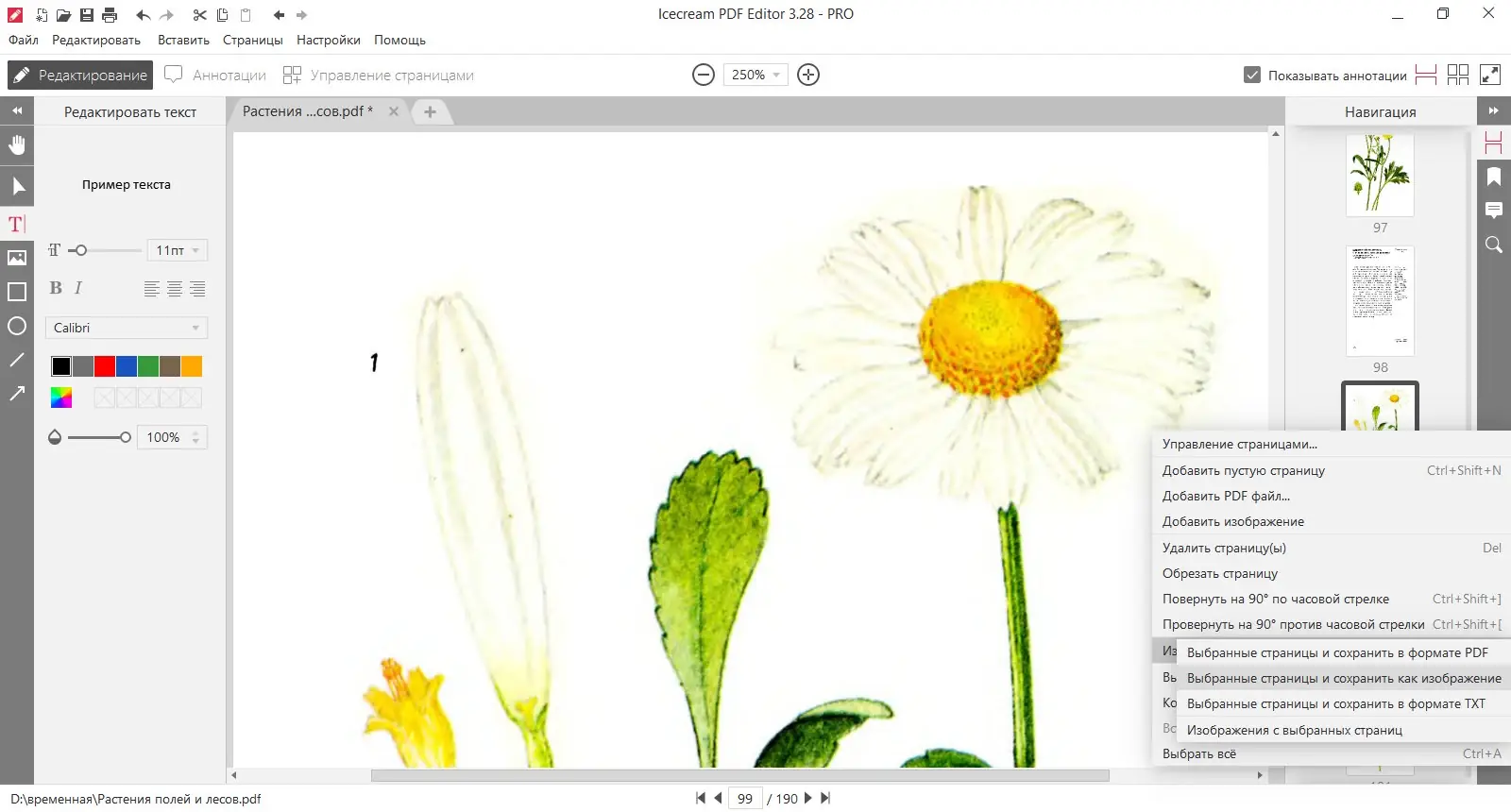1511x812 pixels.
Task: Open the Настройки menu
Action: coord(329,40)
